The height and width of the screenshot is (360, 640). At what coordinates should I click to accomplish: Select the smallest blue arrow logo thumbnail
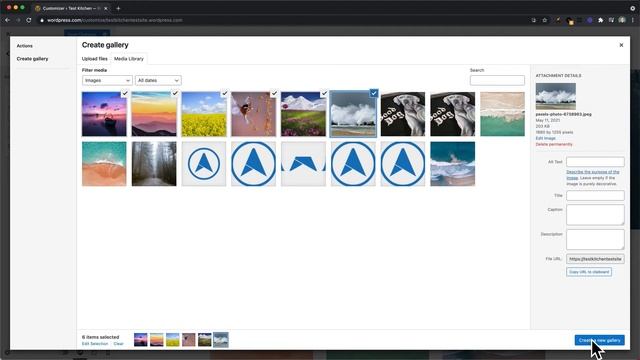click(x=204, y=164)
